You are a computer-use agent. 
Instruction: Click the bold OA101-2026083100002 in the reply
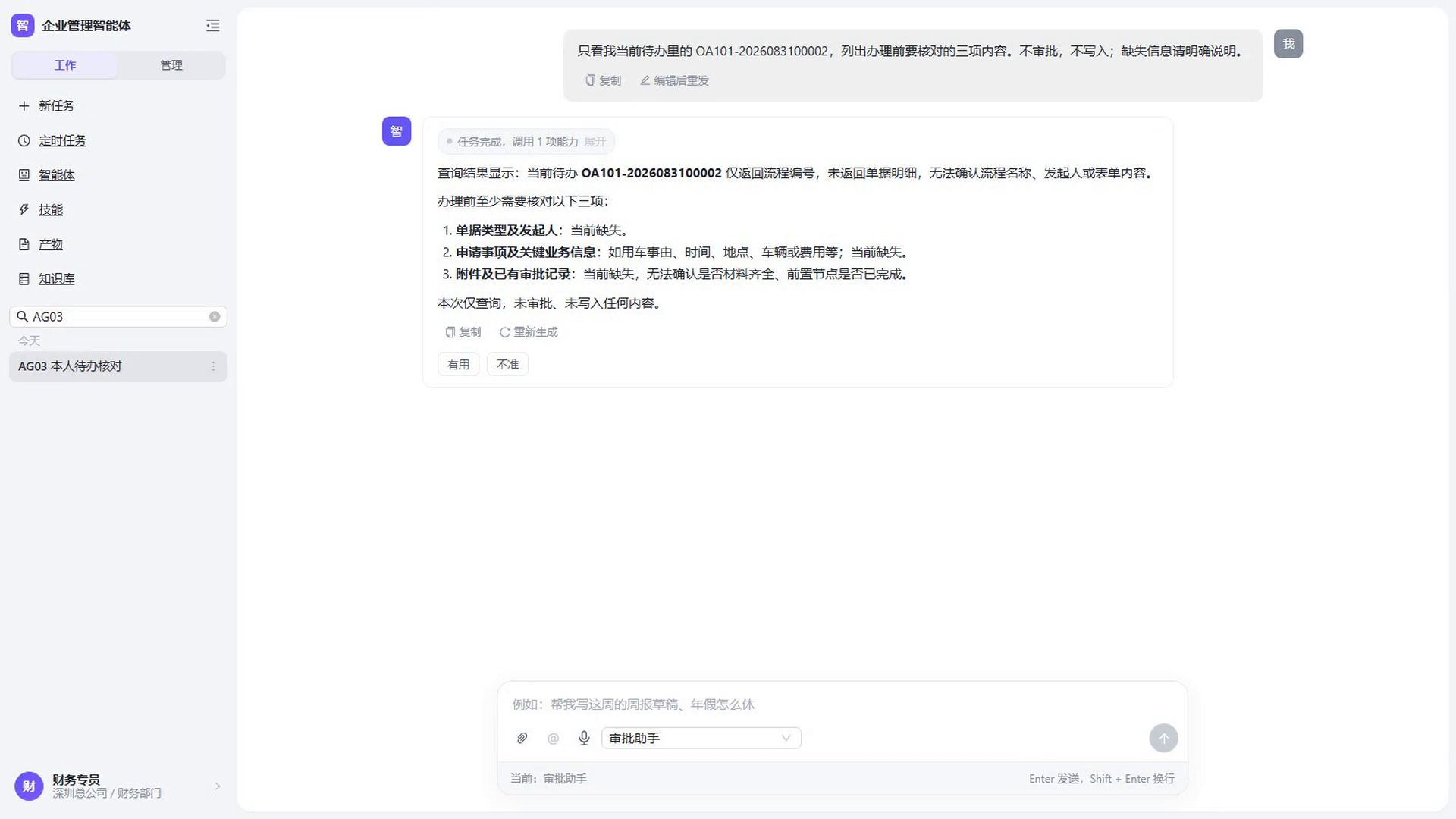tap(651, 174)
